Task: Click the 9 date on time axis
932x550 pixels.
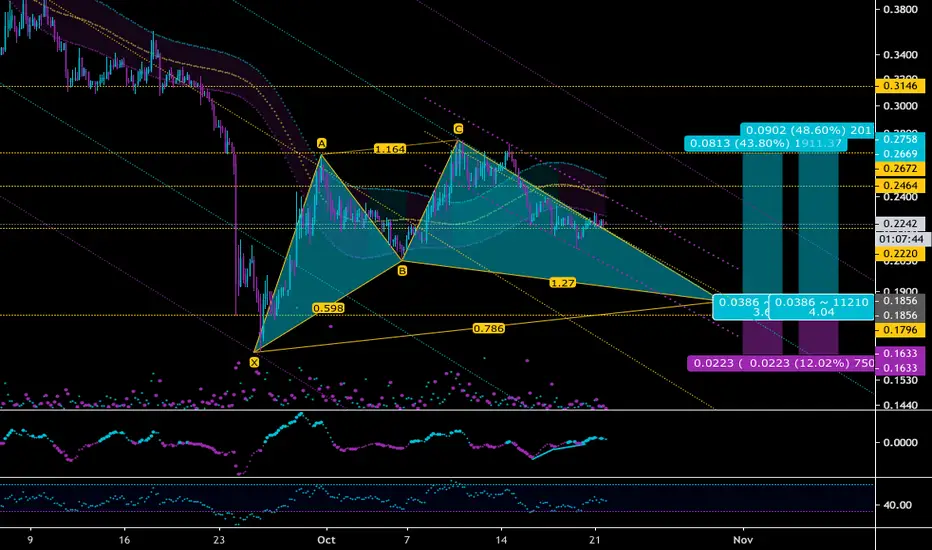Action: 30,540
